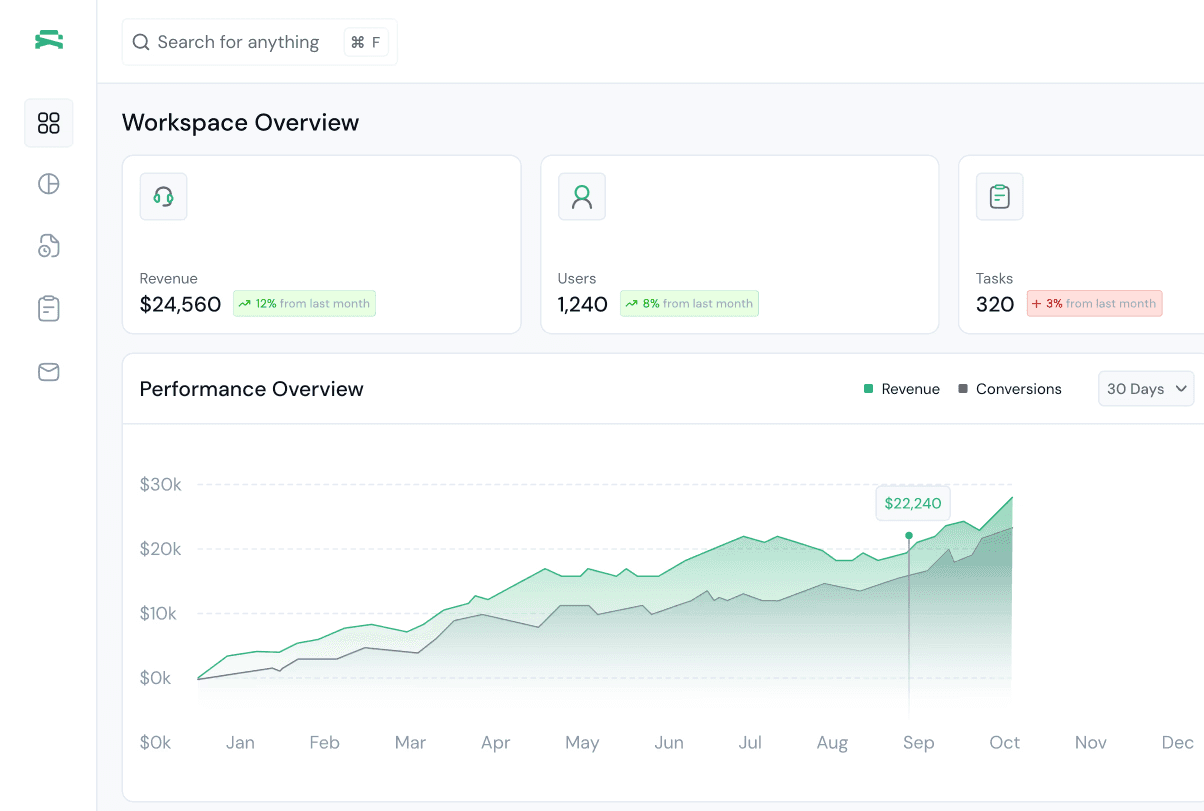Click the $24,560 revenue value
Screen dimensions: 1204x811
pos(180,305)
